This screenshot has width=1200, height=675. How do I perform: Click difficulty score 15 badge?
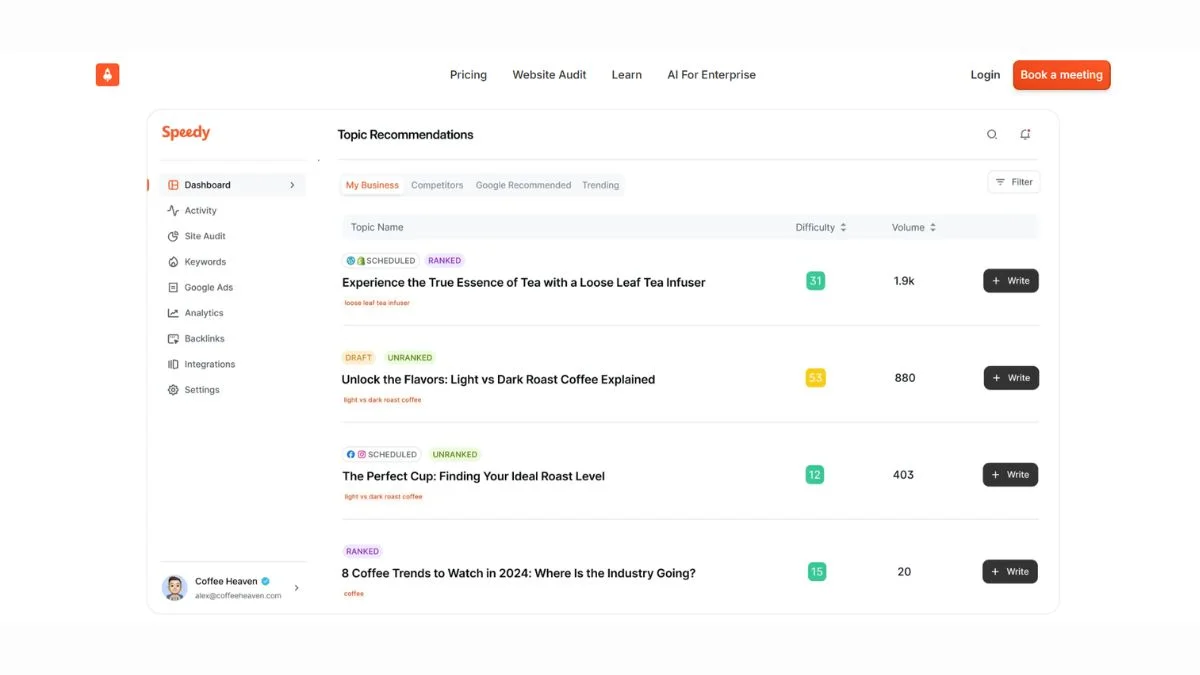(x=817, y=572)
